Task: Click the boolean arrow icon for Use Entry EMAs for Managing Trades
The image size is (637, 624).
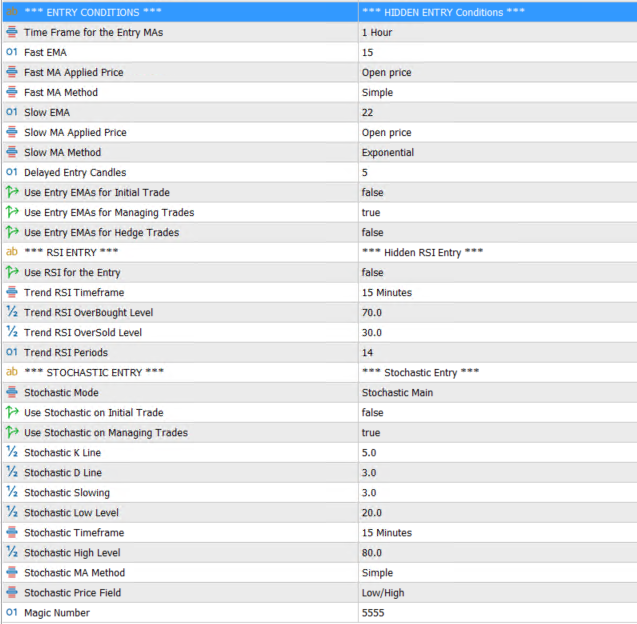Action: tap(12, 212)
